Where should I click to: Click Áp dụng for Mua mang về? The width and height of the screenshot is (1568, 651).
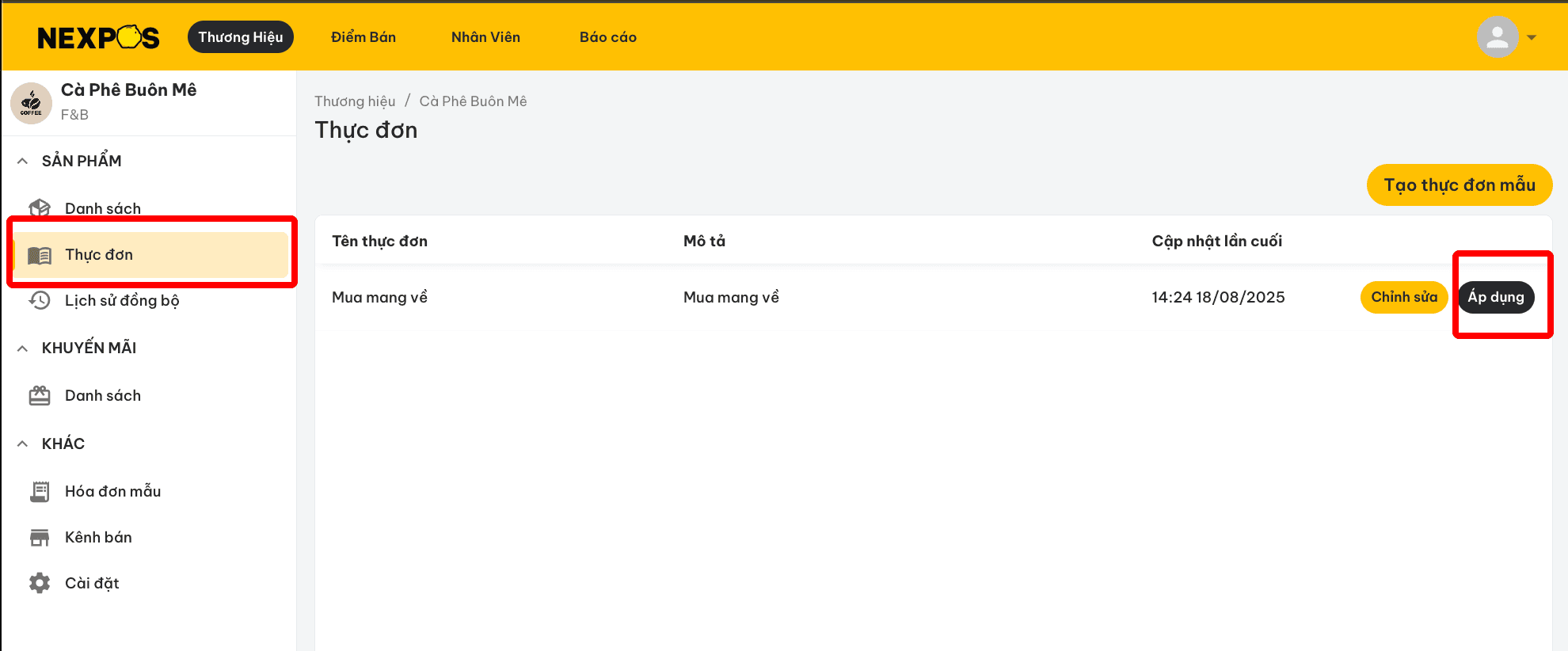[1496, 297]
